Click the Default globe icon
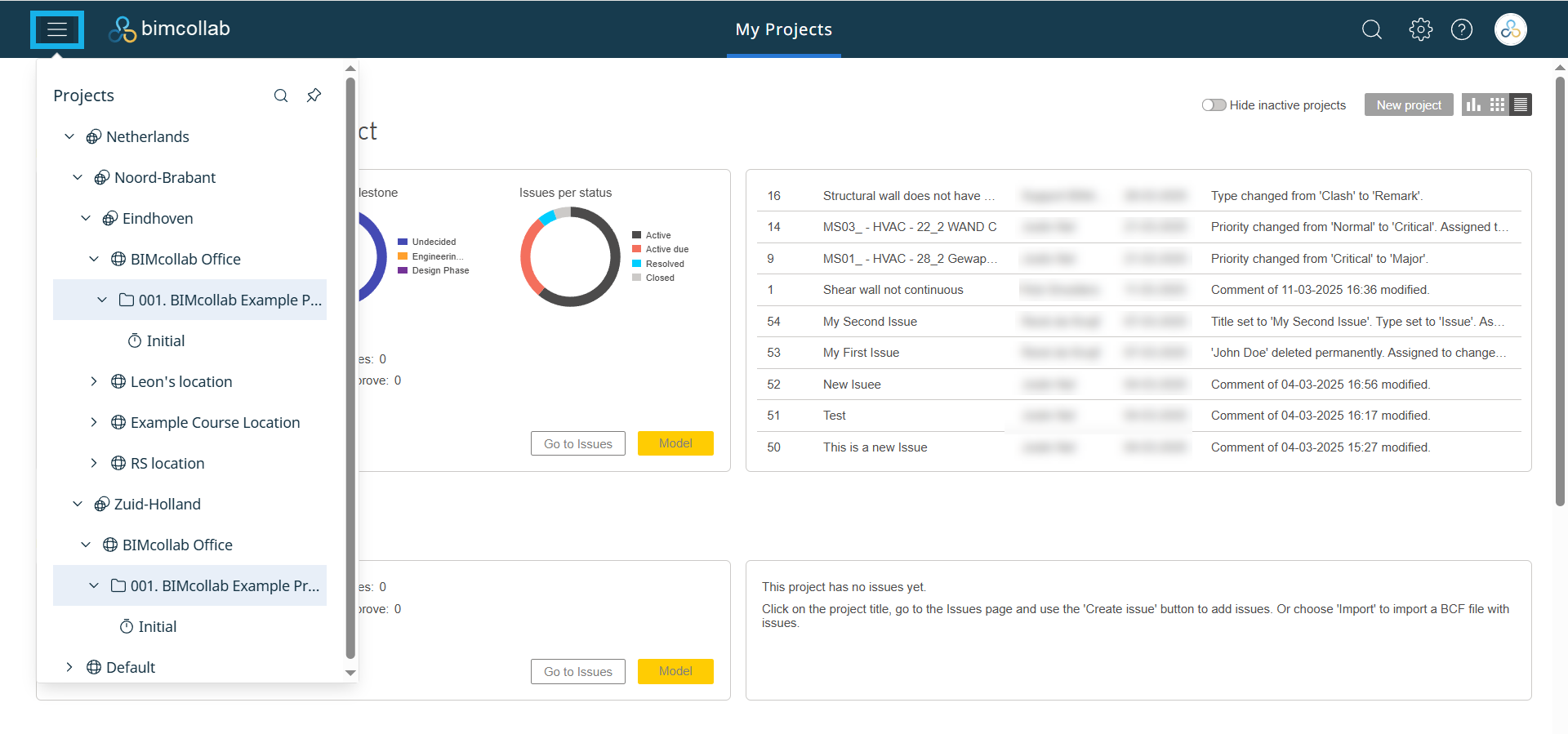 pos(94,668)
